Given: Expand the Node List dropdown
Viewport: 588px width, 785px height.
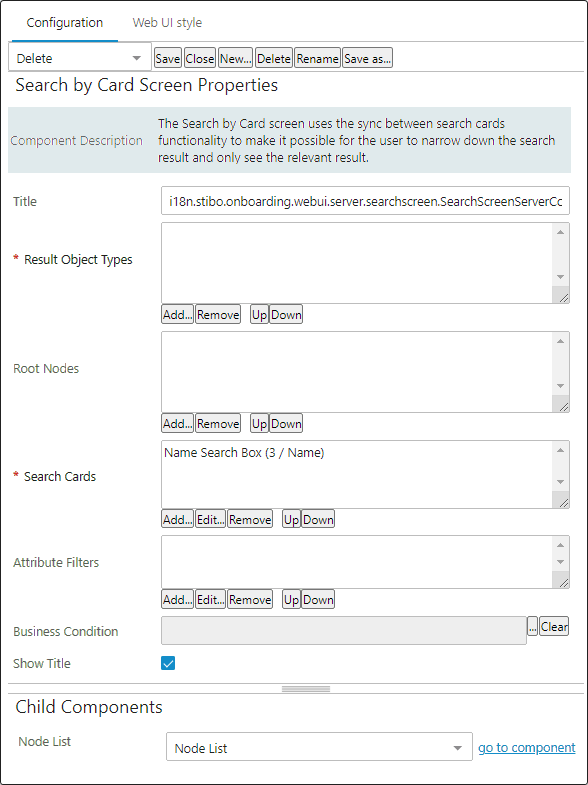Looking at the screenshot, I should pos(319,748).
